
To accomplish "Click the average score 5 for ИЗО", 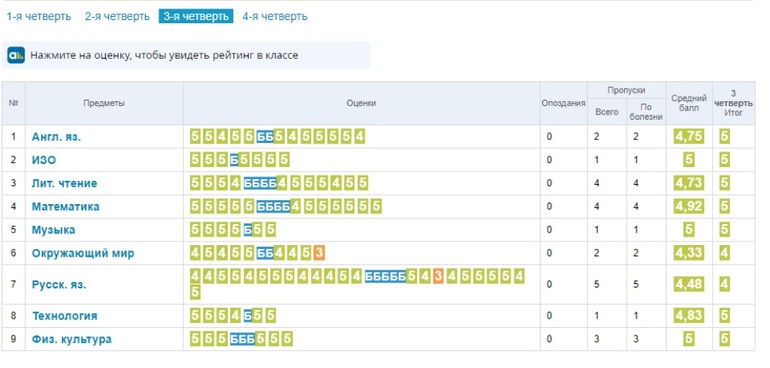I will 689,160.
